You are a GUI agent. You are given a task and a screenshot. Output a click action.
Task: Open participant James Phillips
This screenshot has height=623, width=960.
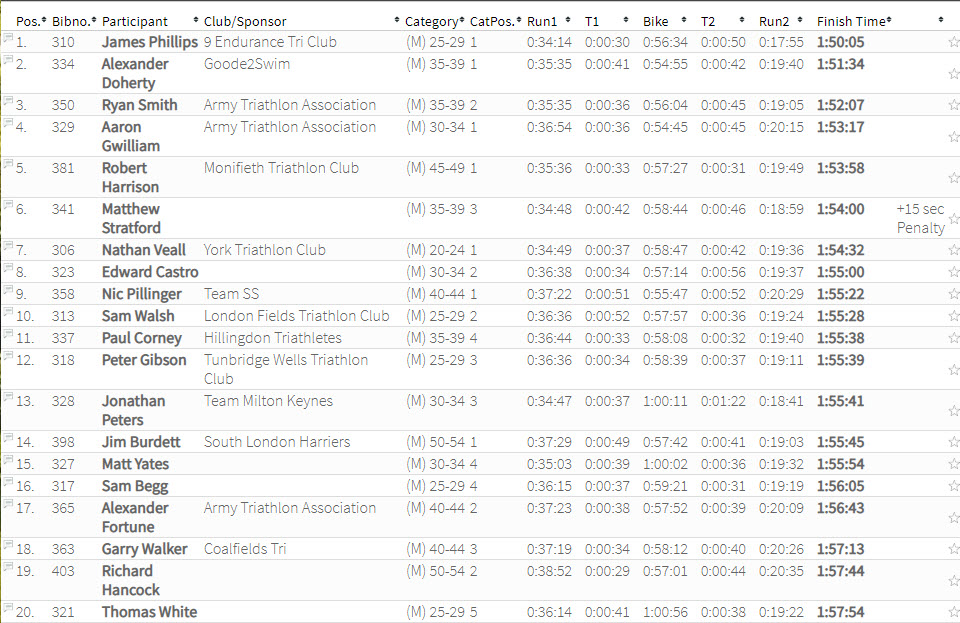pyautogui.click(x=149, y=42)
